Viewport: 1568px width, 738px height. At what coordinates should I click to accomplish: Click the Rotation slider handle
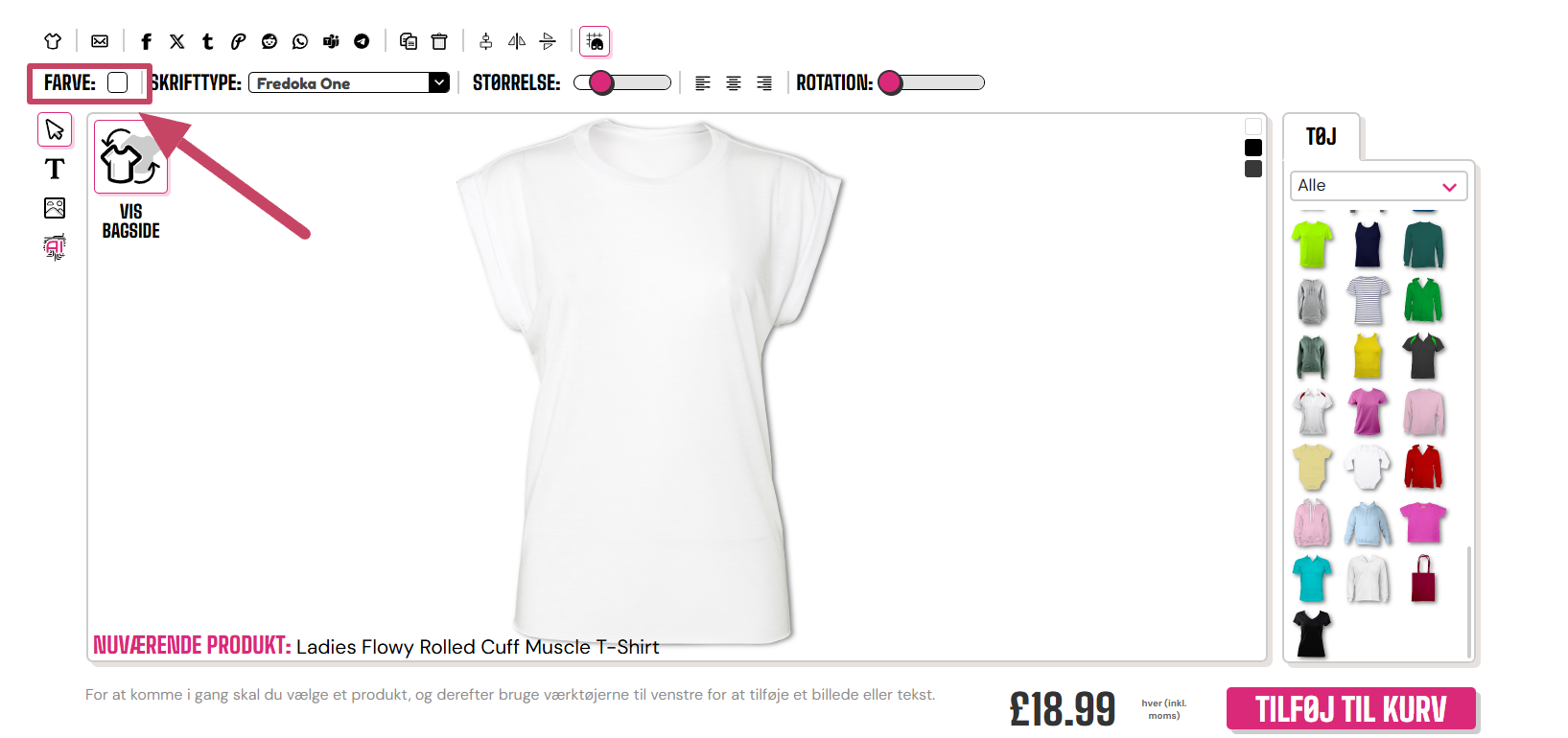(890, 83)
